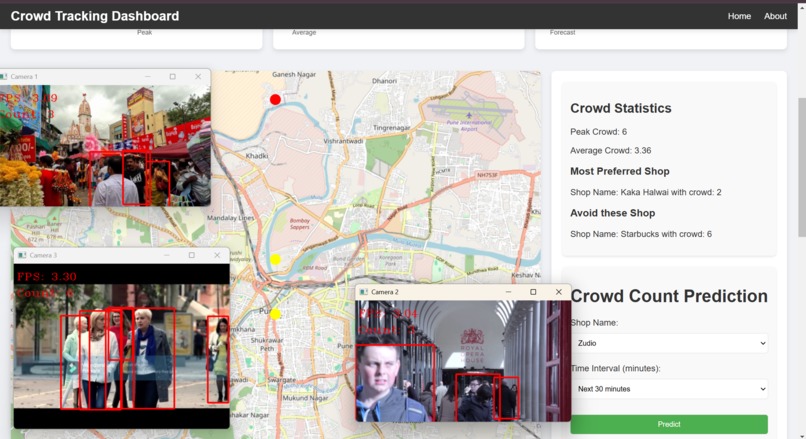
Task: Click the Camera 1 video feed
Action: click(x=105, y=145)
